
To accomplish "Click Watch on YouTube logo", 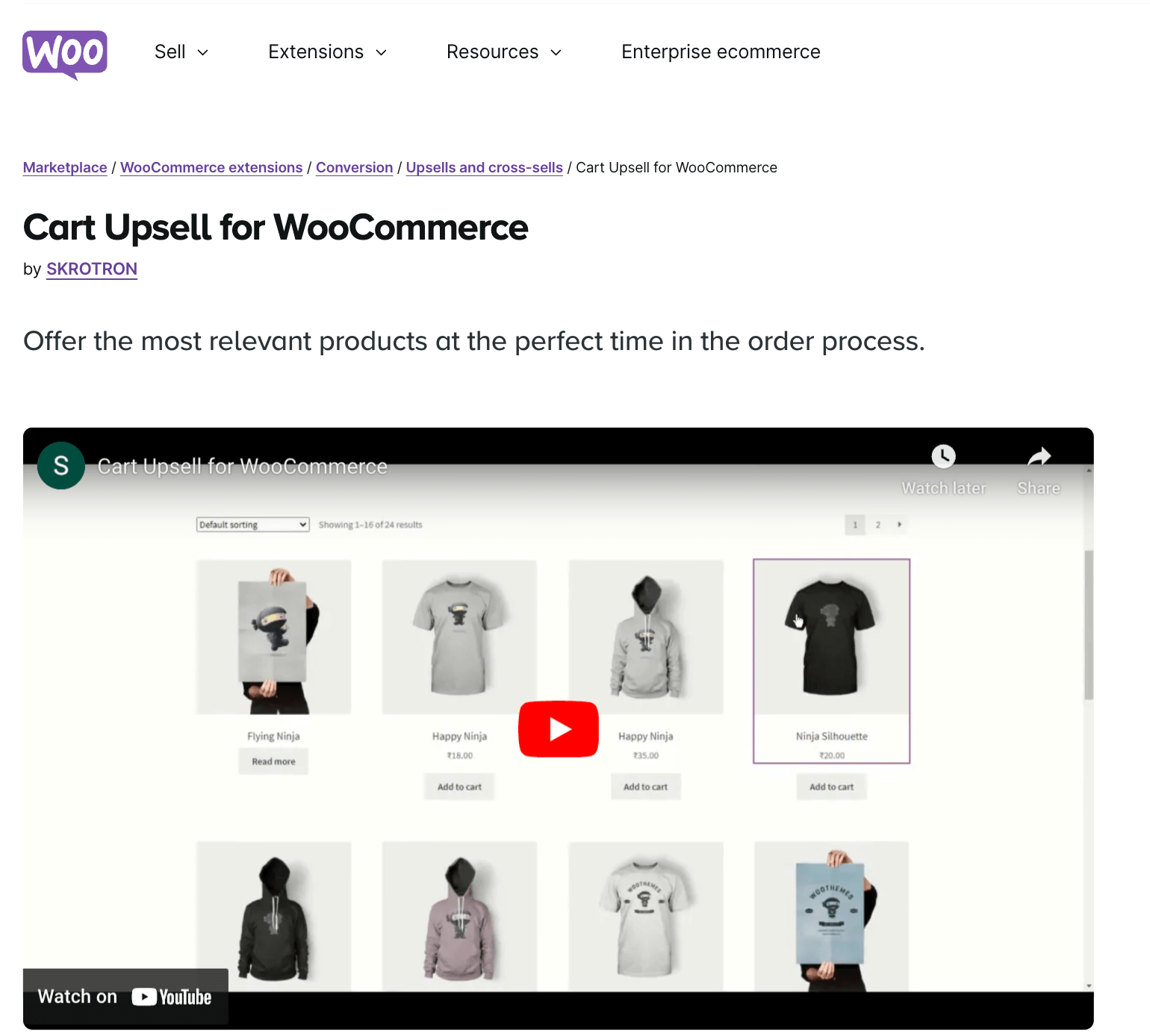I will (x=125, y=997).
